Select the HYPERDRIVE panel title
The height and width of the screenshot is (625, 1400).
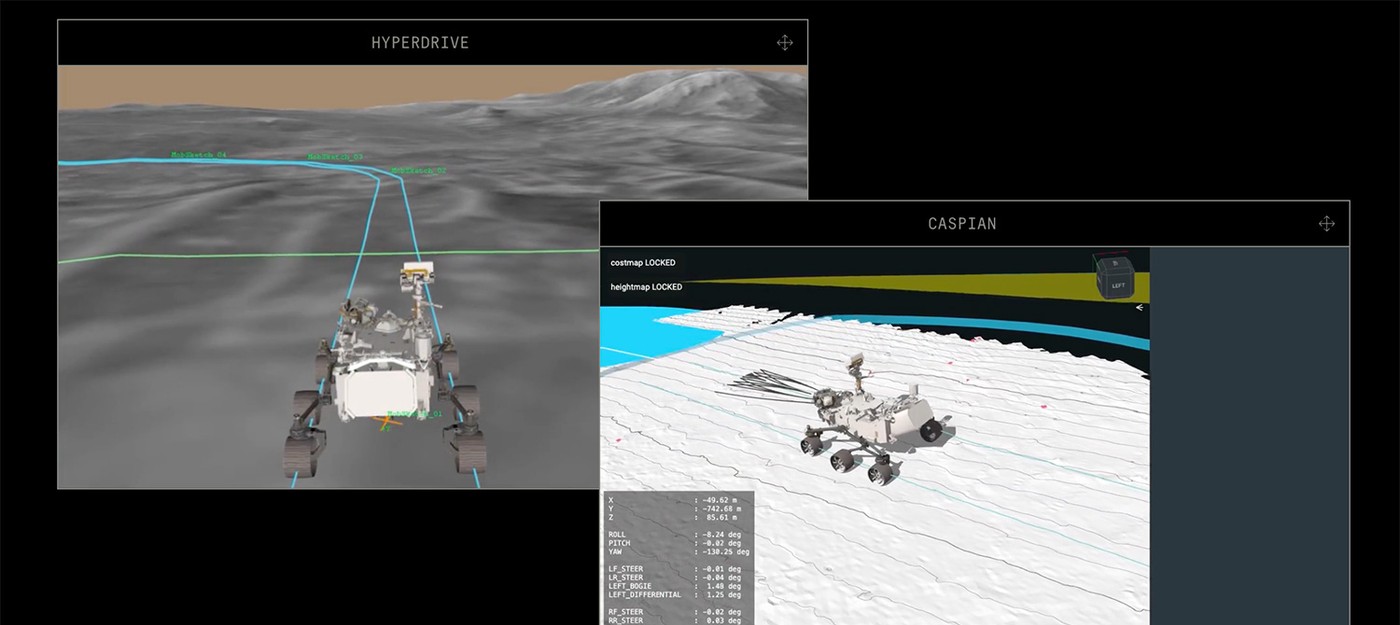click(x=420, y=43)
